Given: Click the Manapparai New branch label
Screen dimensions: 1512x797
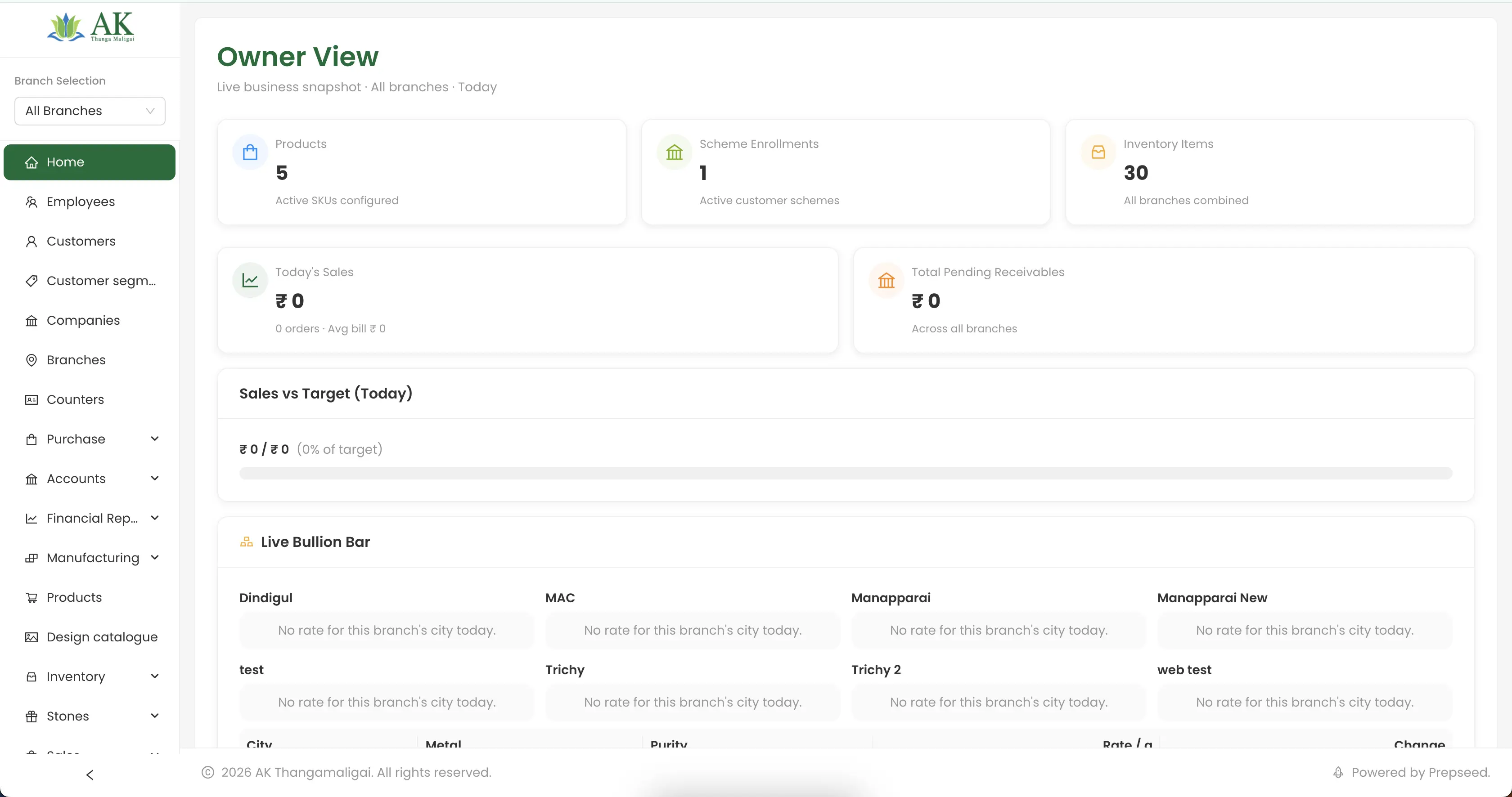Looking at the screenshot, I should [x=1212, y=598].
